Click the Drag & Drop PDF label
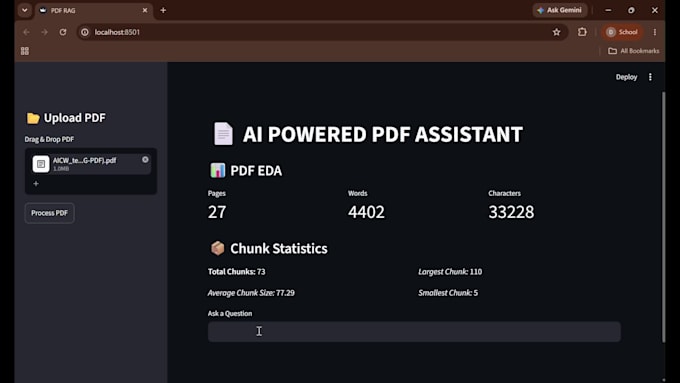The height and width of the screenshot is (383, 680). pos(49,139)
